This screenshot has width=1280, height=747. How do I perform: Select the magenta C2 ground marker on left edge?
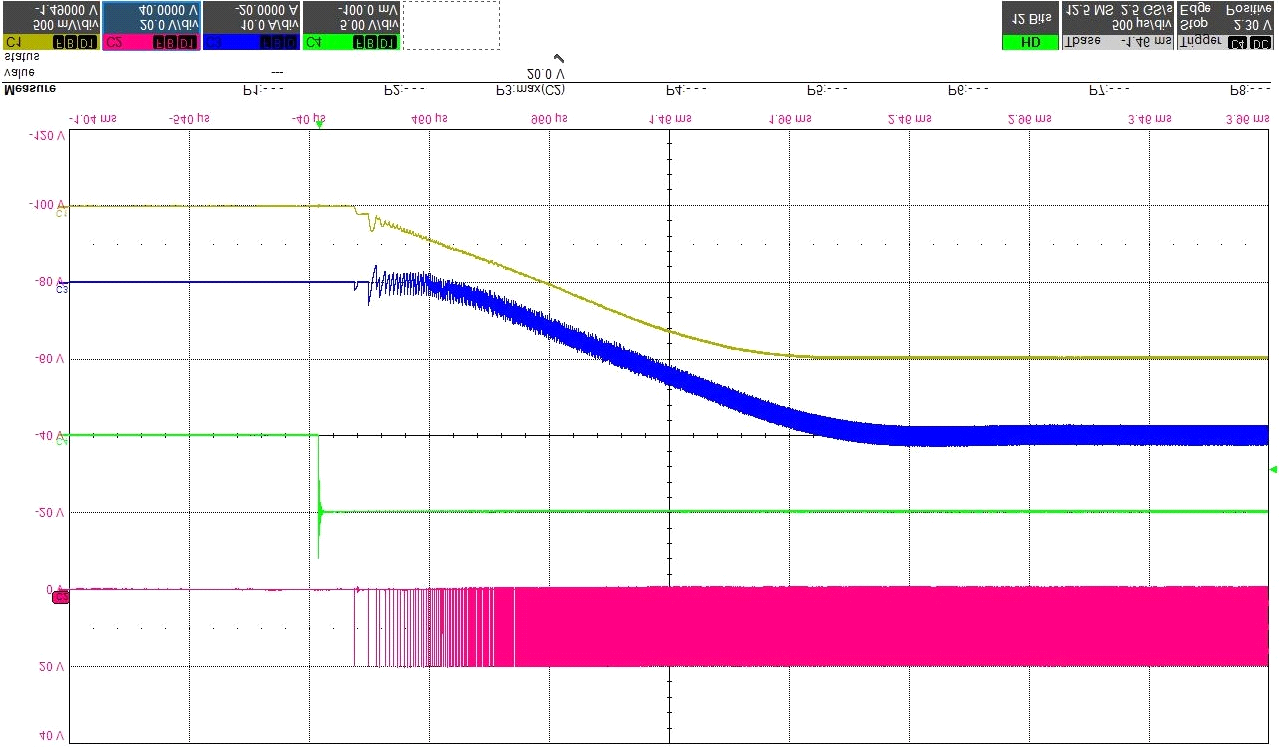point(61,596)
